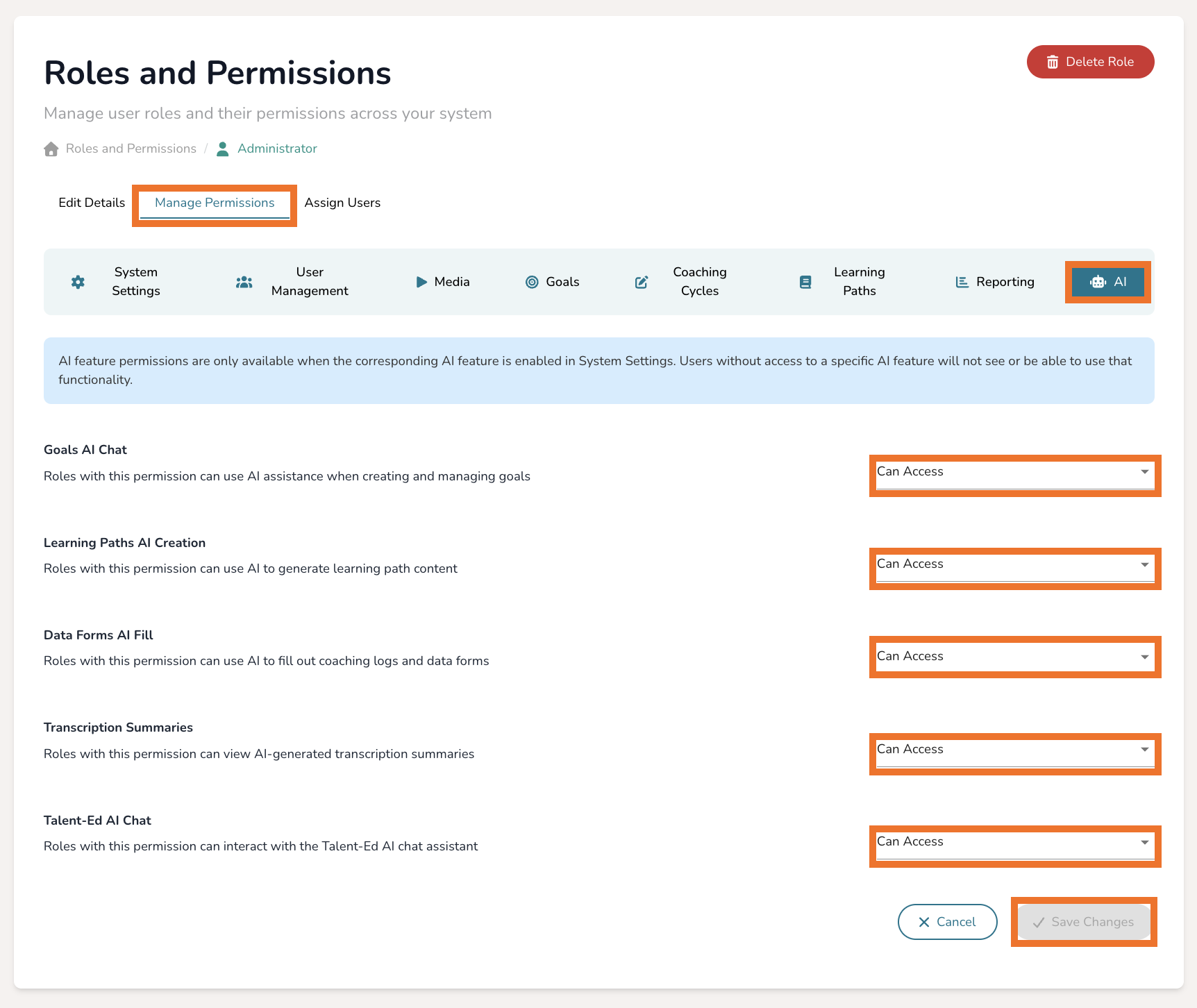Viewport: 1197px width, 1008px height.
Task: Click the pencil icon for Coaching Cycles
Action: click(x=642, y=282)
